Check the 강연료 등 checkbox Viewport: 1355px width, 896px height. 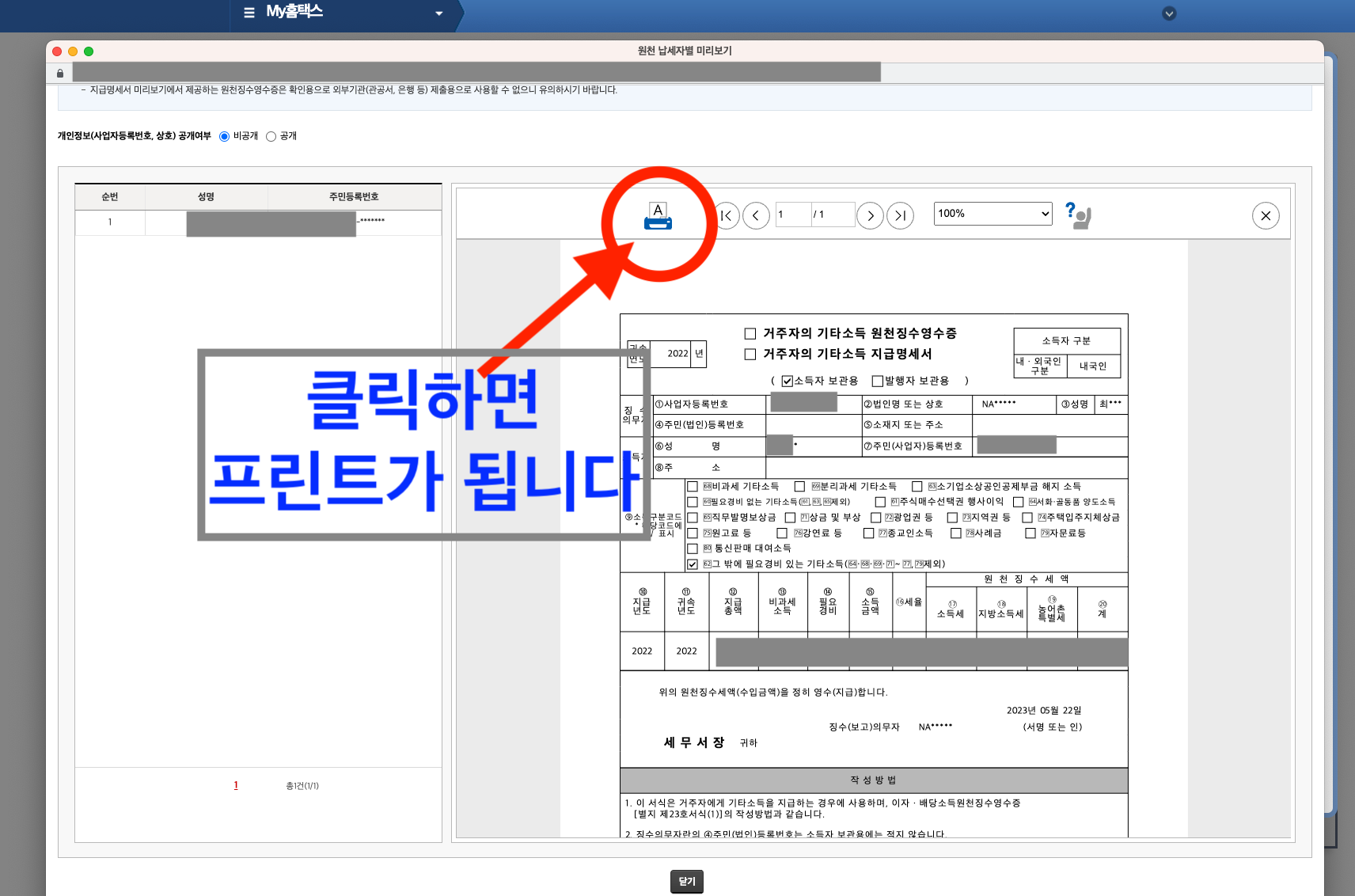pyautogui.click(x=782, y=533)
